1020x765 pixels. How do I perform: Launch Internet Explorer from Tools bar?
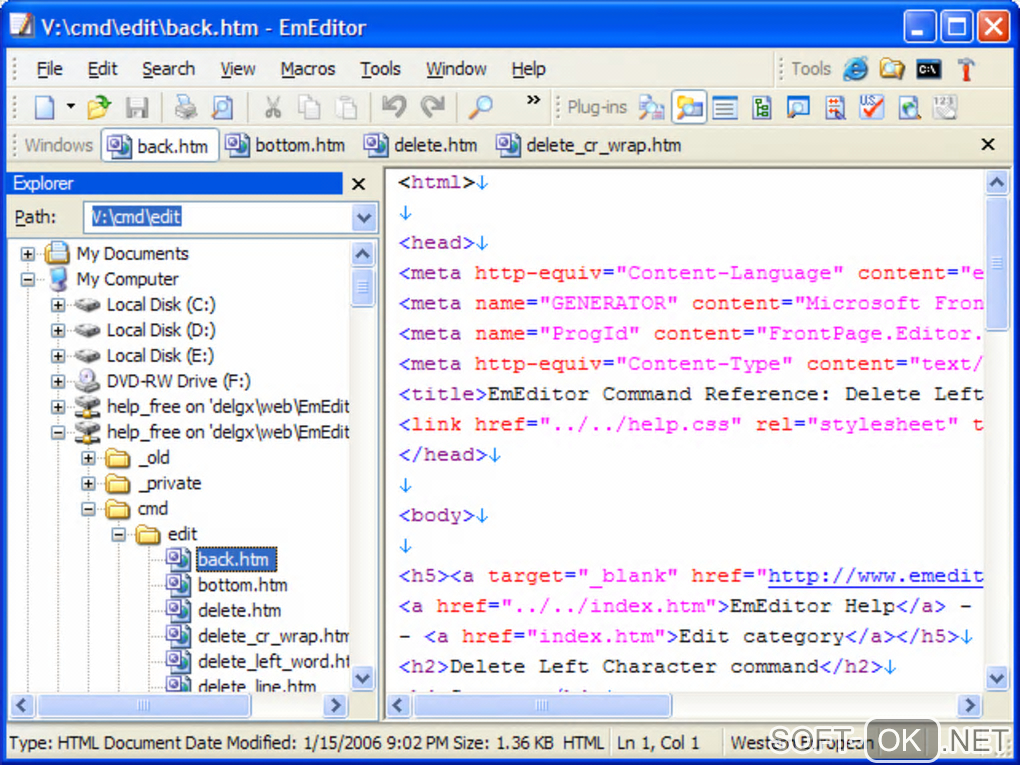[855, 68]
